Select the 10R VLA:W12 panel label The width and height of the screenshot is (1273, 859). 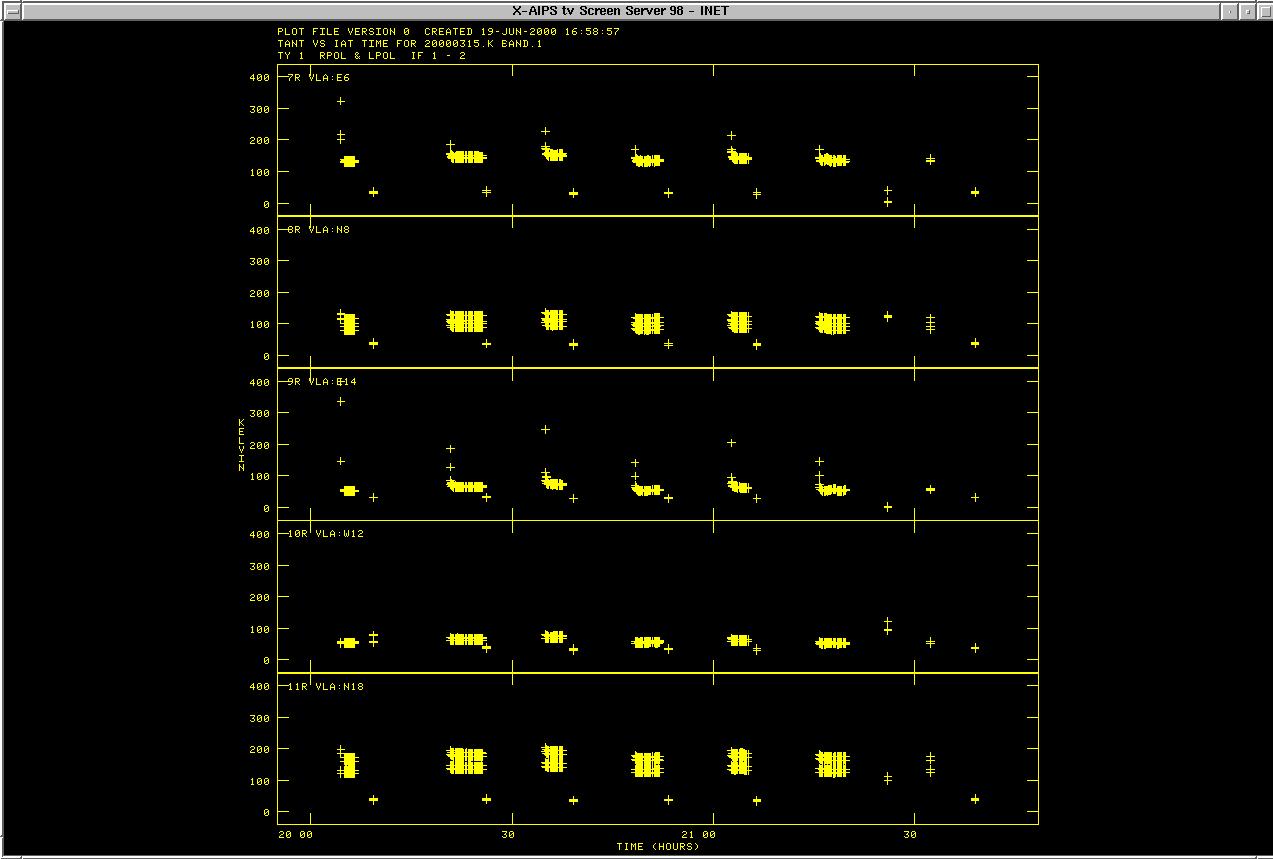325,534
